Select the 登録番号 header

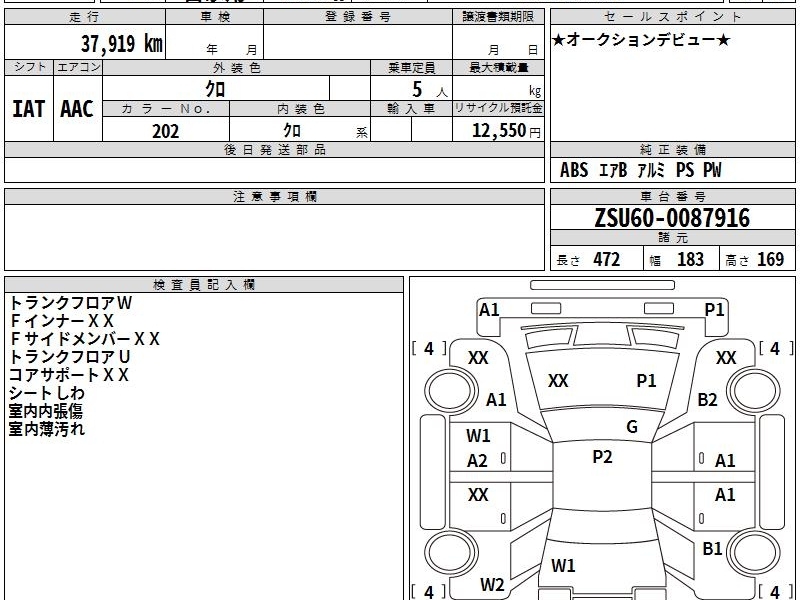(358, 17)
